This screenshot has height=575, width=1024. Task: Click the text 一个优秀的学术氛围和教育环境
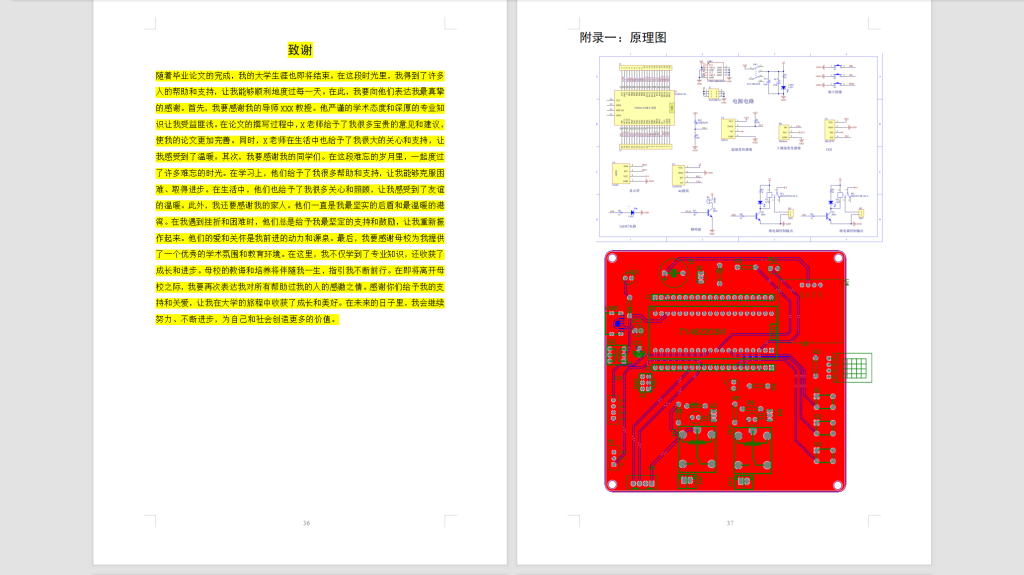tap(222, 254)
